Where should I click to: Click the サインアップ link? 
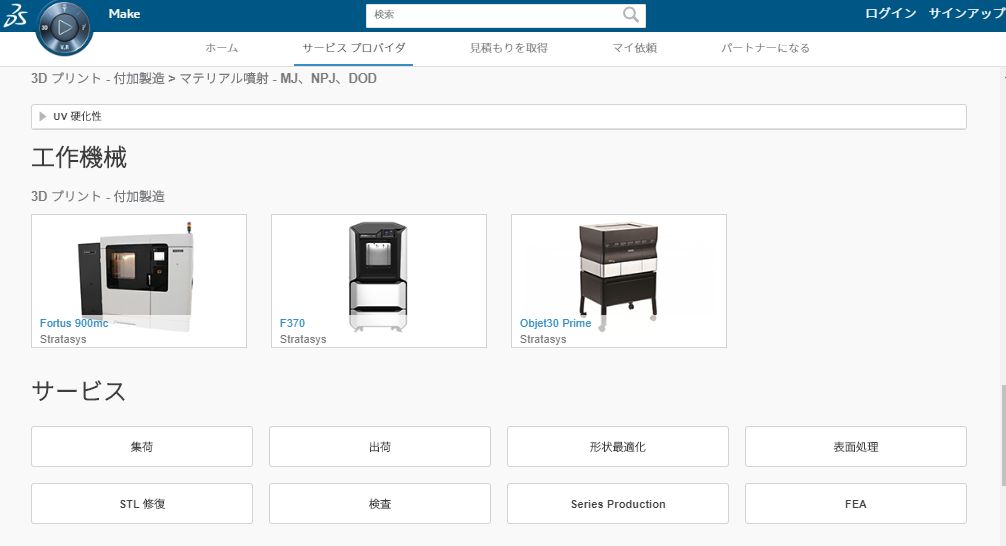967,13
